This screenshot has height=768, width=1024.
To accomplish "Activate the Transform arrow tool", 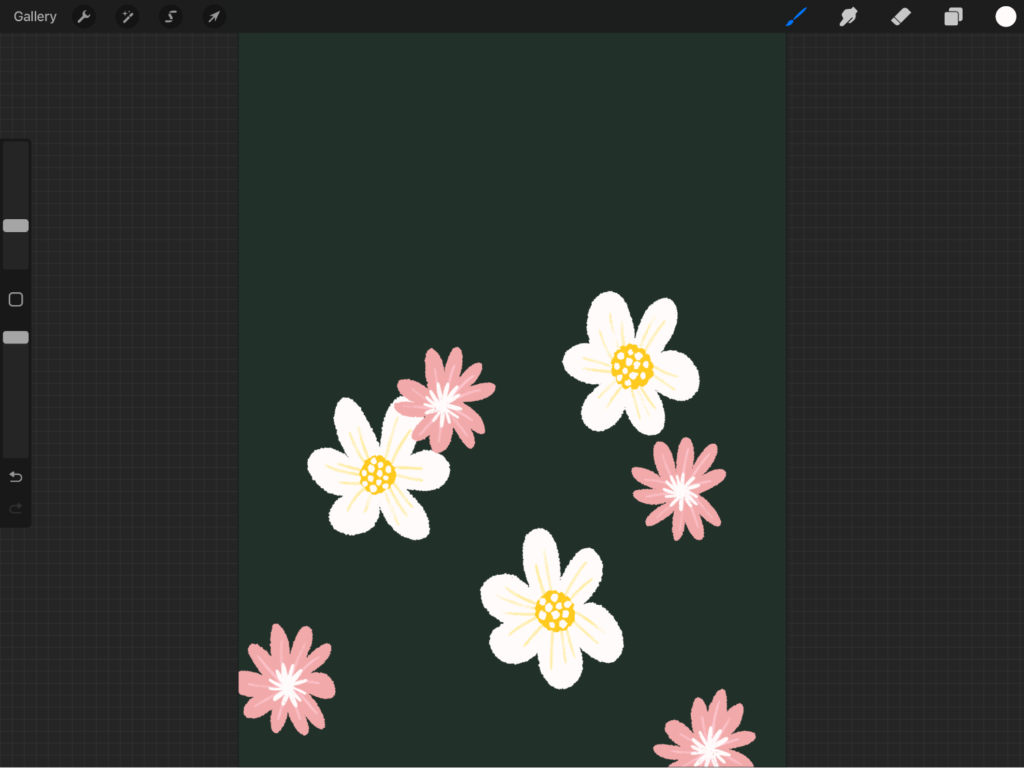I will point(214,16).
